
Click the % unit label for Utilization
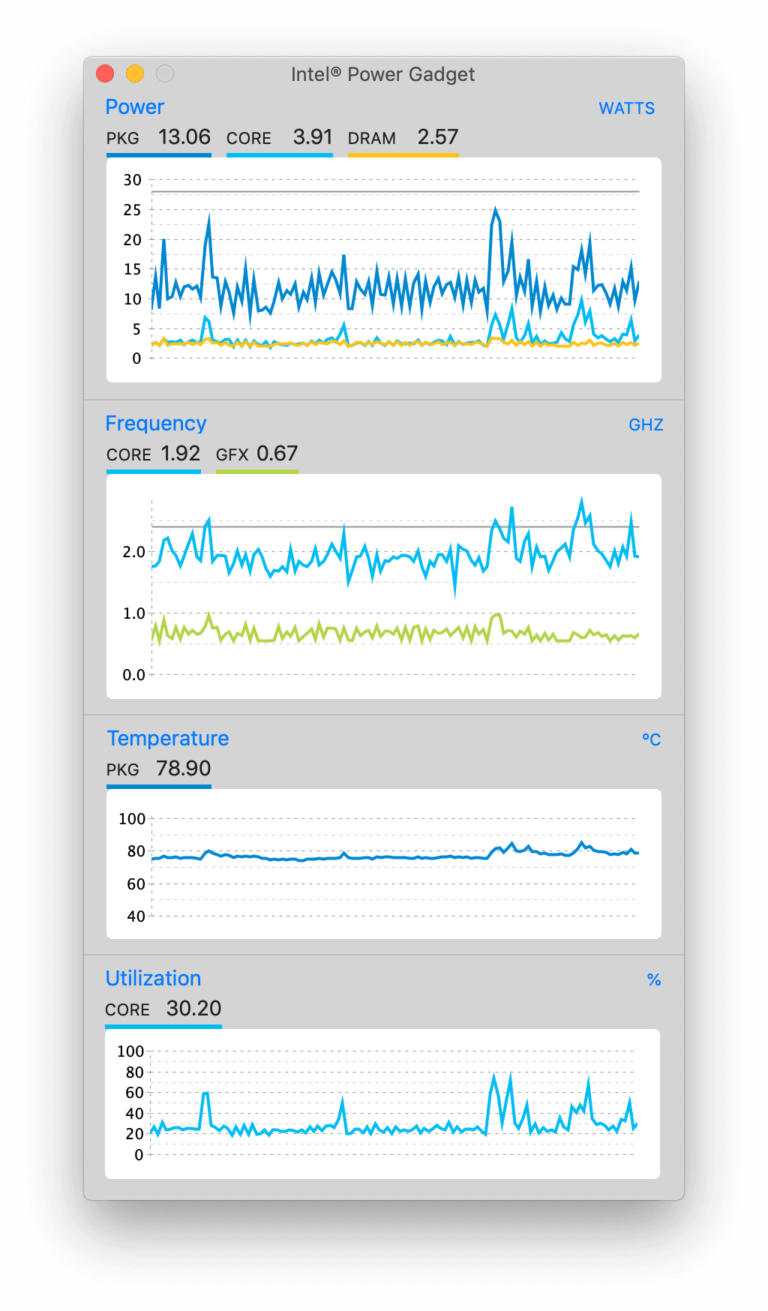click(x=654, y=980)
